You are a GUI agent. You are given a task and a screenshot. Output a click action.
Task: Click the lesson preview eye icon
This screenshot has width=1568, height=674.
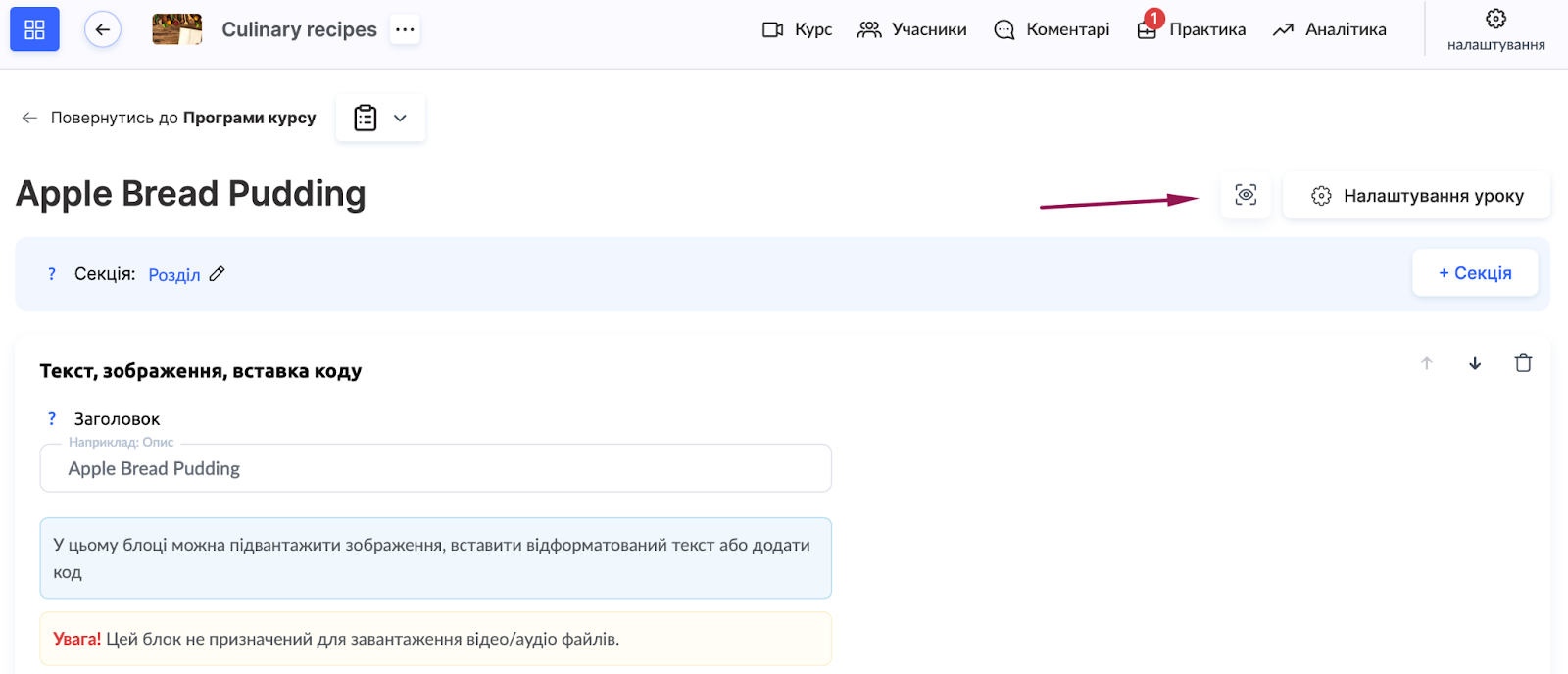pyautogui.click(x=1246, y=195)
